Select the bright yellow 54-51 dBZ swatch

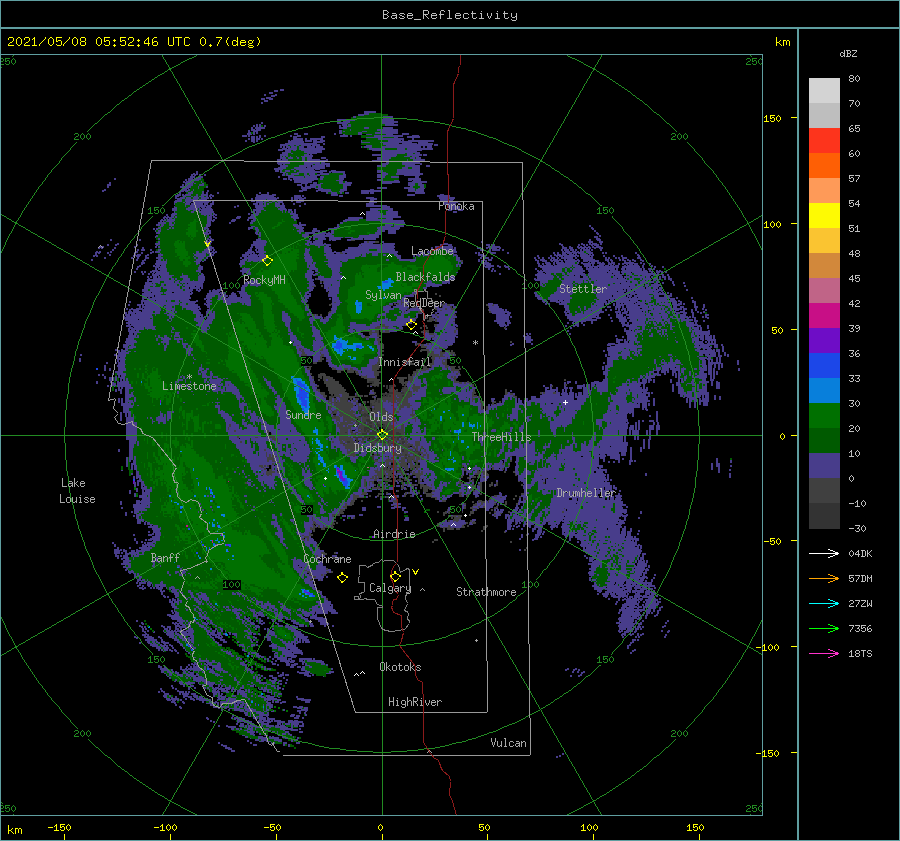(x=824, y=216)
